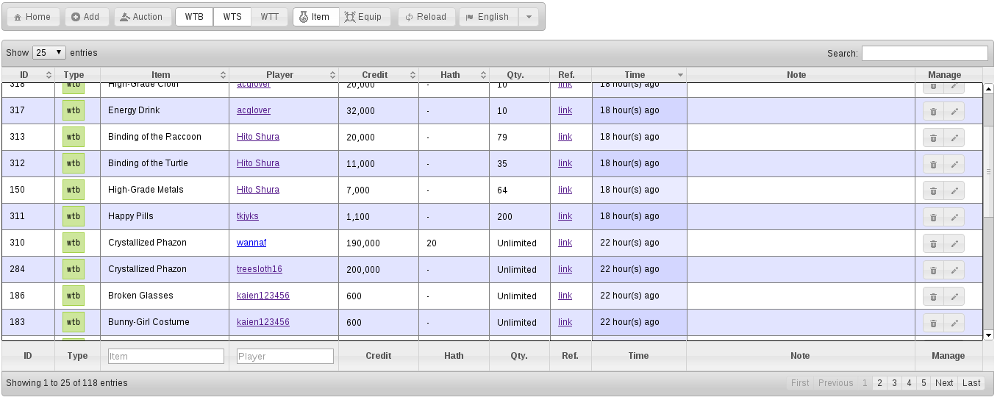Image resolution: width=1000 pixels, height=400 pixels.
Task: Click the table's vertical scrollbar thumb
Action: tap(989, 172)
